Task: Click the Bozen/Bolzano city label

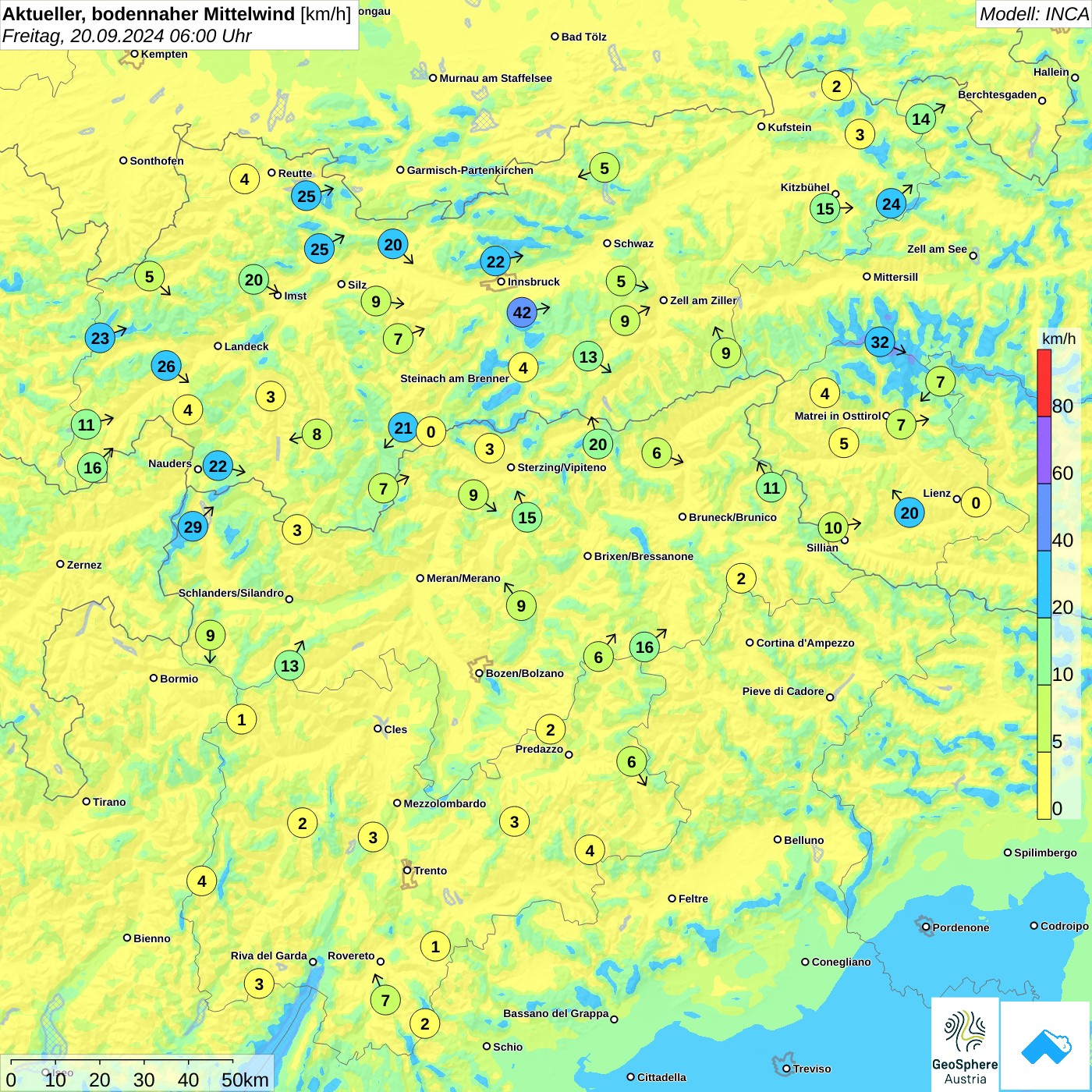Action: click(524, 673)
